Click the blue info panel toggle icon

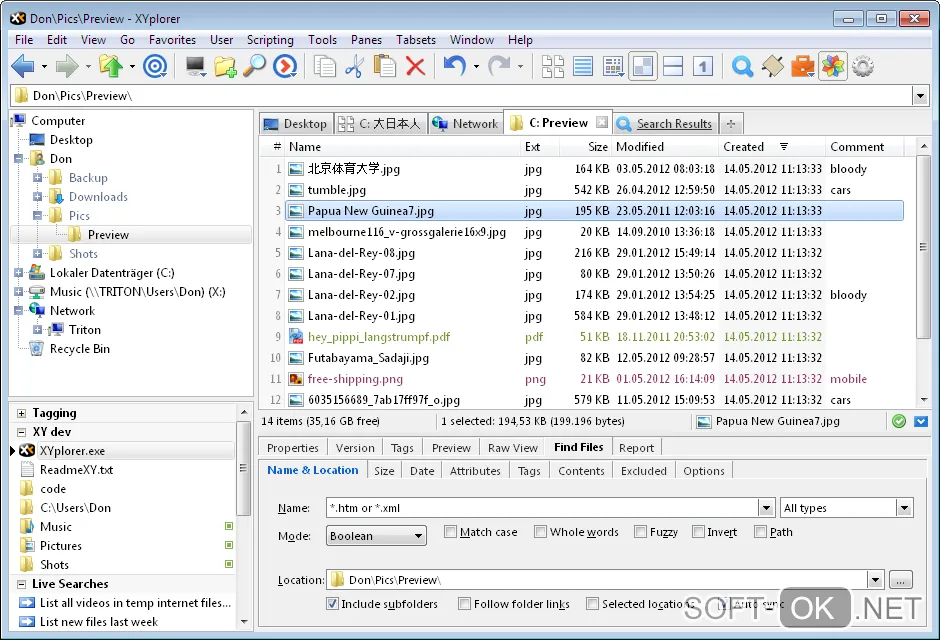point(921,421)
